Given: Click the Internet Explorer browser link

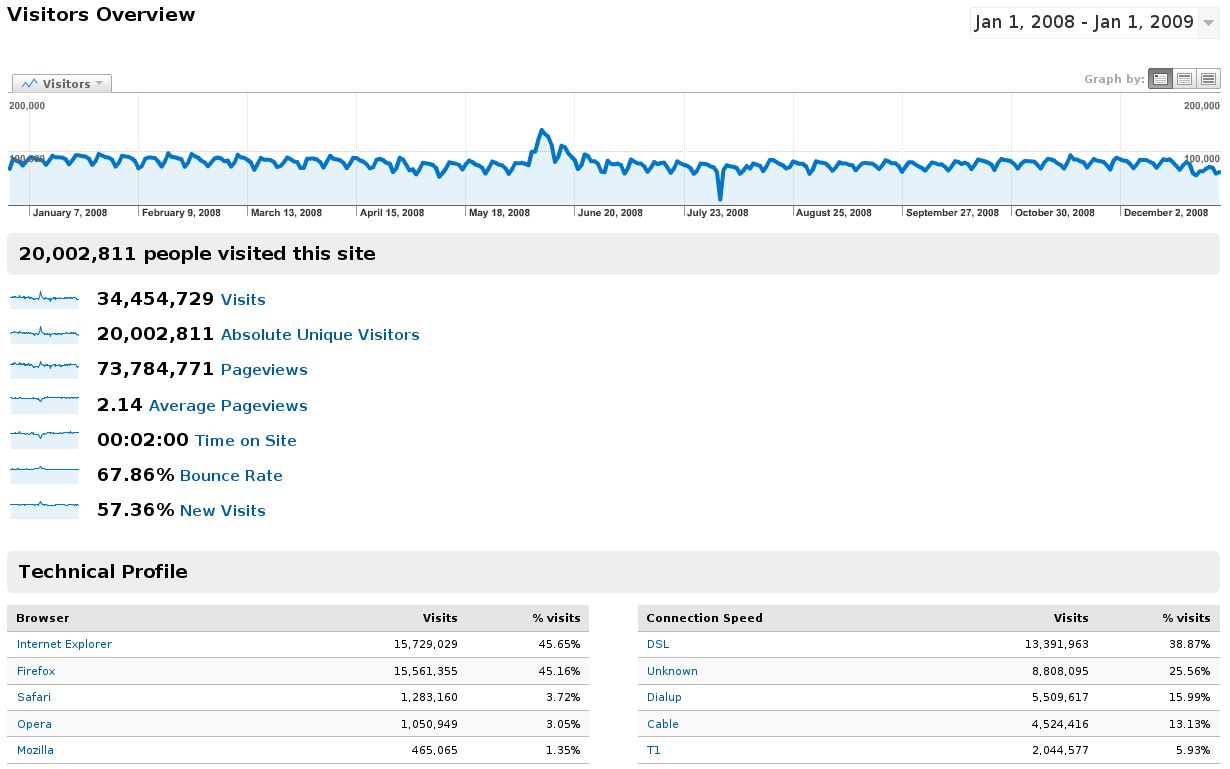Looking at the screenshot, I should [64, 645].
